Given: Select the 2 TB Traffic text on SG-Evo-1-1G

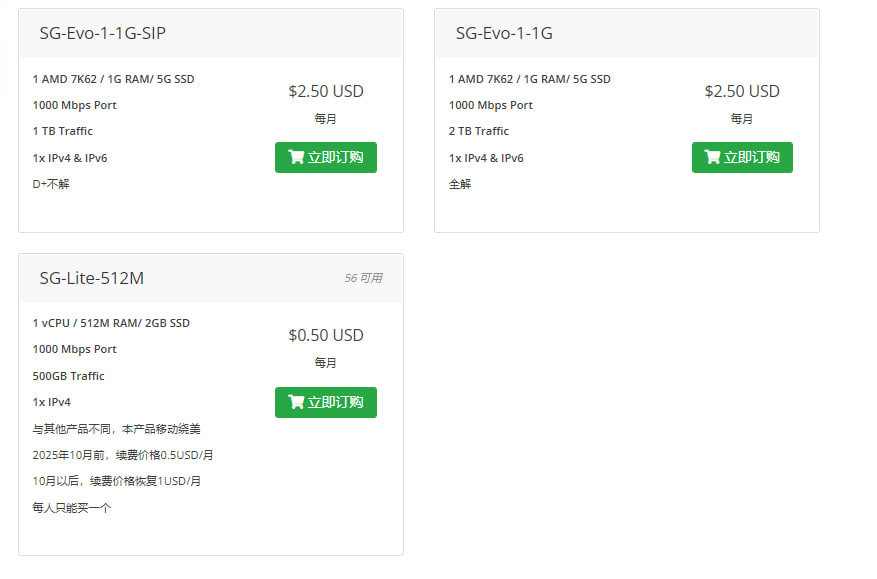Looking at the screenshot, I should 477,131.
